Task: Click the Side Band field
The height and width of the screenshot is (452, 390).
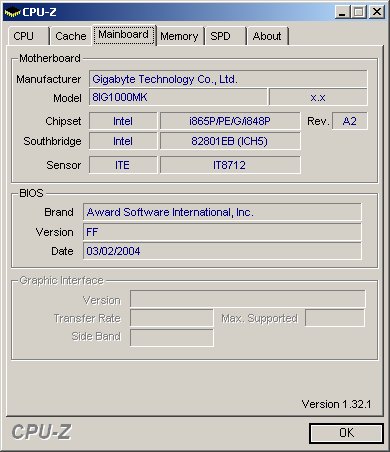Action: click(172, 338)
